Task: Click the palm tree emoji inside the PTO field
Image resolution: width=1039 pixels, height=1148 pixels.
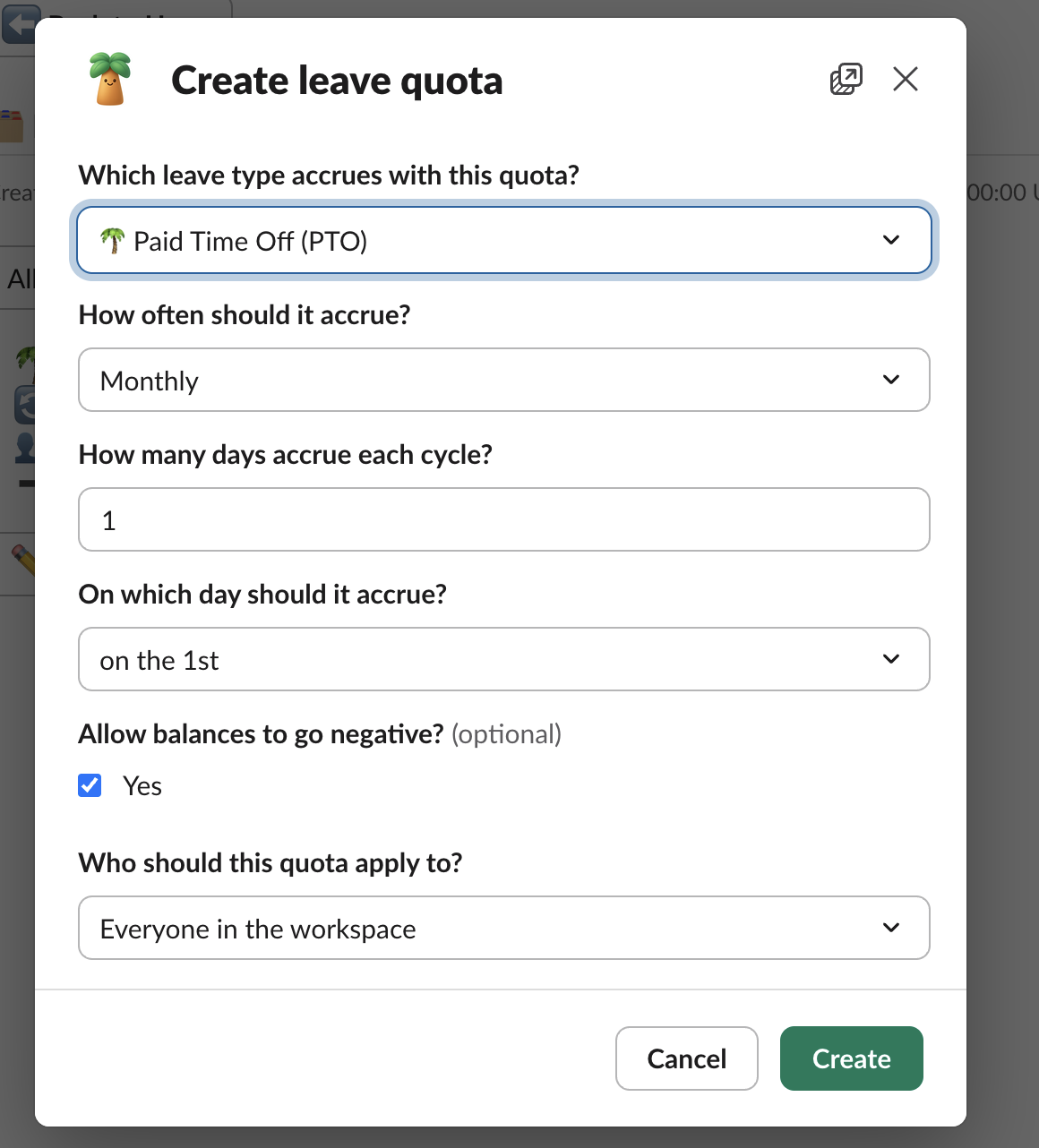Action: pos(114,240)
